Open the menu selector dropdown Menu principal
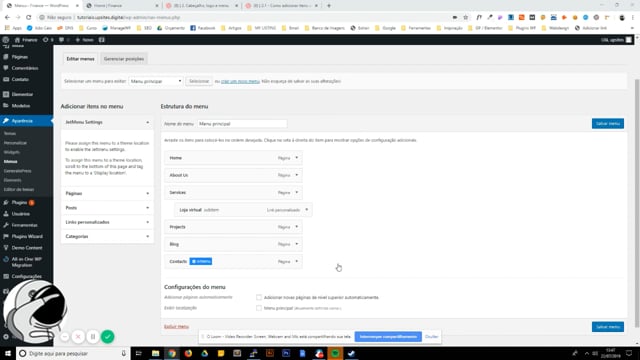This screenshot has height=360, width=640. tap(156, 81)
